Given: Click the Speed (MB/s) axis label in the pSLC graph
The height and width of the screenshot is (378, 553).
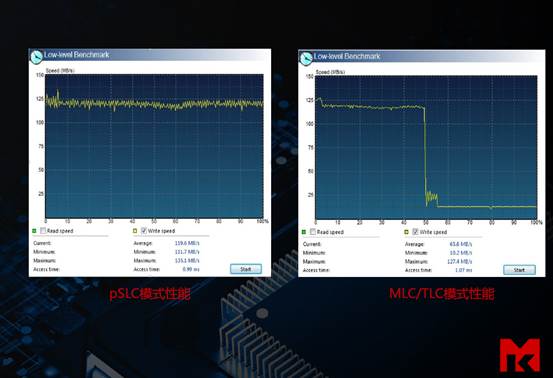Looking at the screenshot, I should (x=60, y=71).
